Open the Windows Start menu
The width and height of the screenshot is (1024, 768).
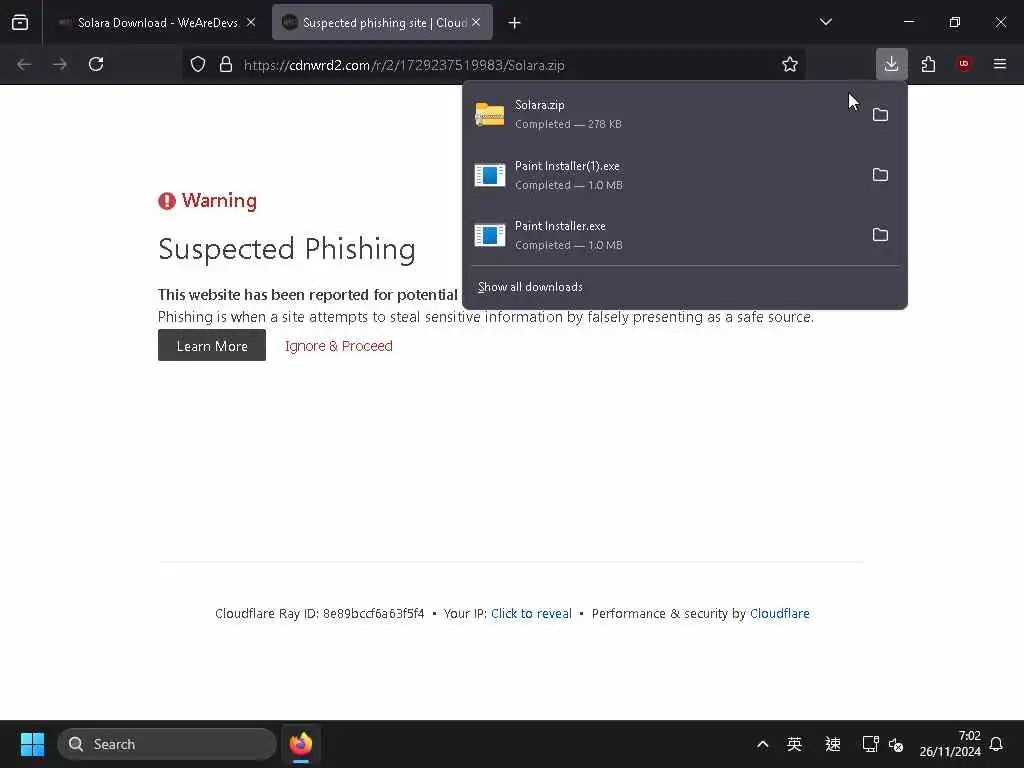pyautogui.click(x=33, y=744)
